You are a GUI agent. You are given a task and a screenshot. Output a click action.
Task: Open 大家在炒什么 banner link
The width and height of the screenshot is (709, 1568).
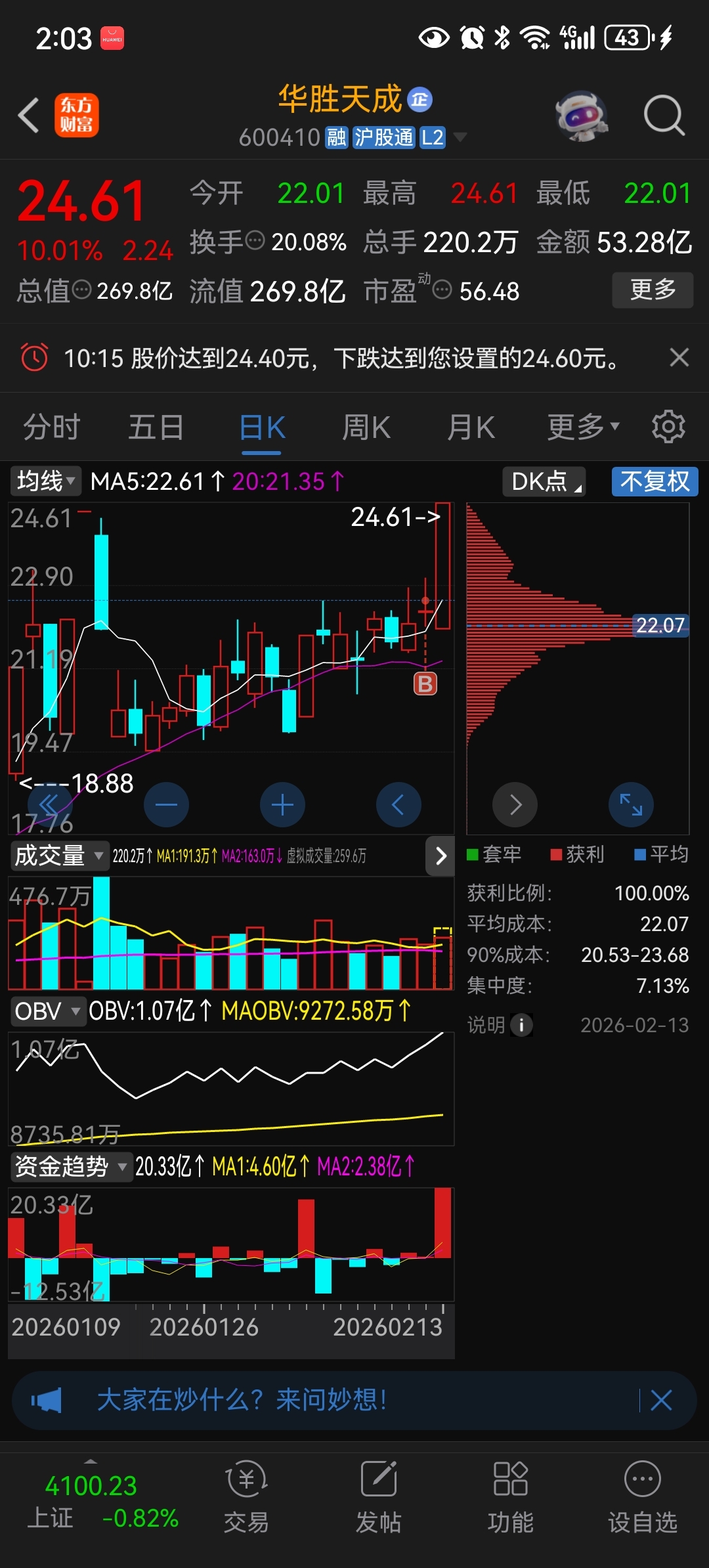tap(242, 1400)
